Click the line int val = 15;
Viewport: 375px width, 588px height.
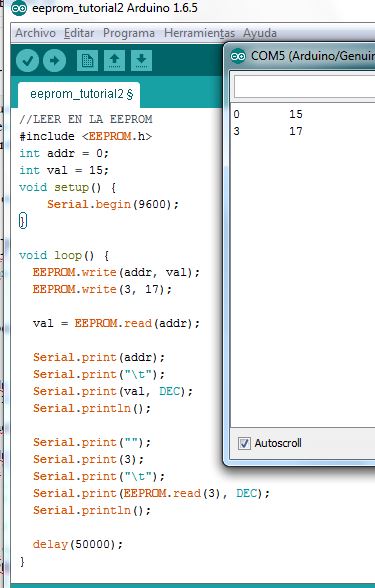64,170
